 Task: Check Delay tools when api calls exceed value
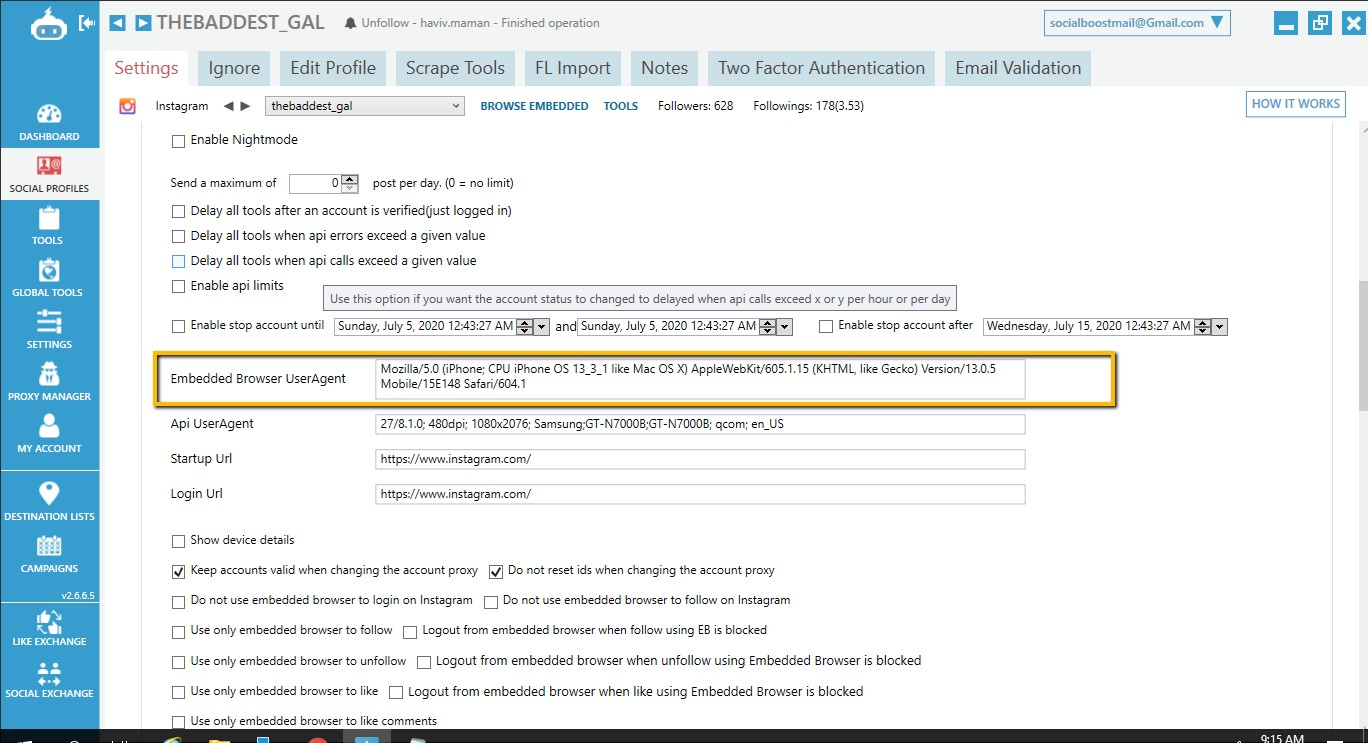pos(179,262)
